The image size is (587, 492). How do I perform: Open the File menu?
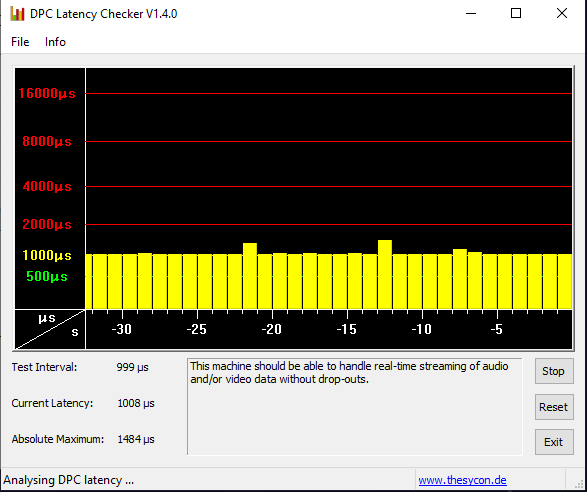tap(20, 42)
